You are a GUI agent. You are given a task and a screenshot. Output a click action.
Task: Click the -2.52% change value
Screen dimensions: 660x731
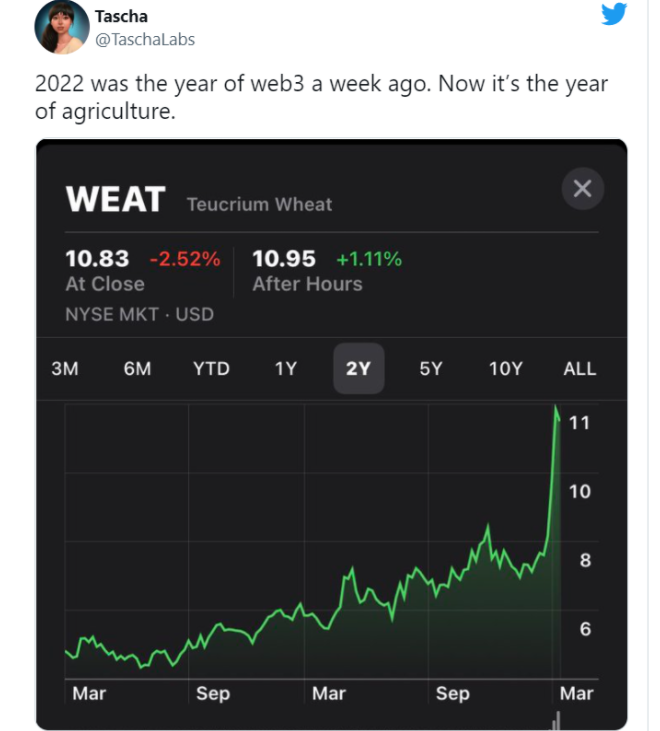pos(185,259)
